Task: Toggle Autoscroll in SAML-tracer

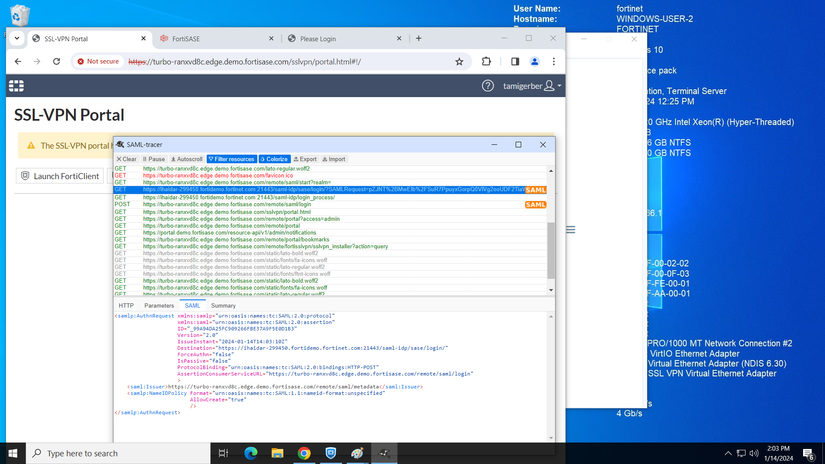Action: 186,159
